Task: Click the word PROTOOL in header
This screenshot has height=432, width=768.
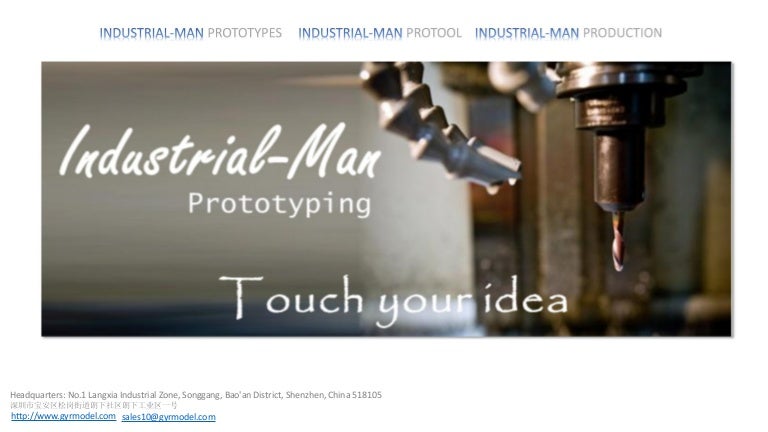Action: [434, 33]
